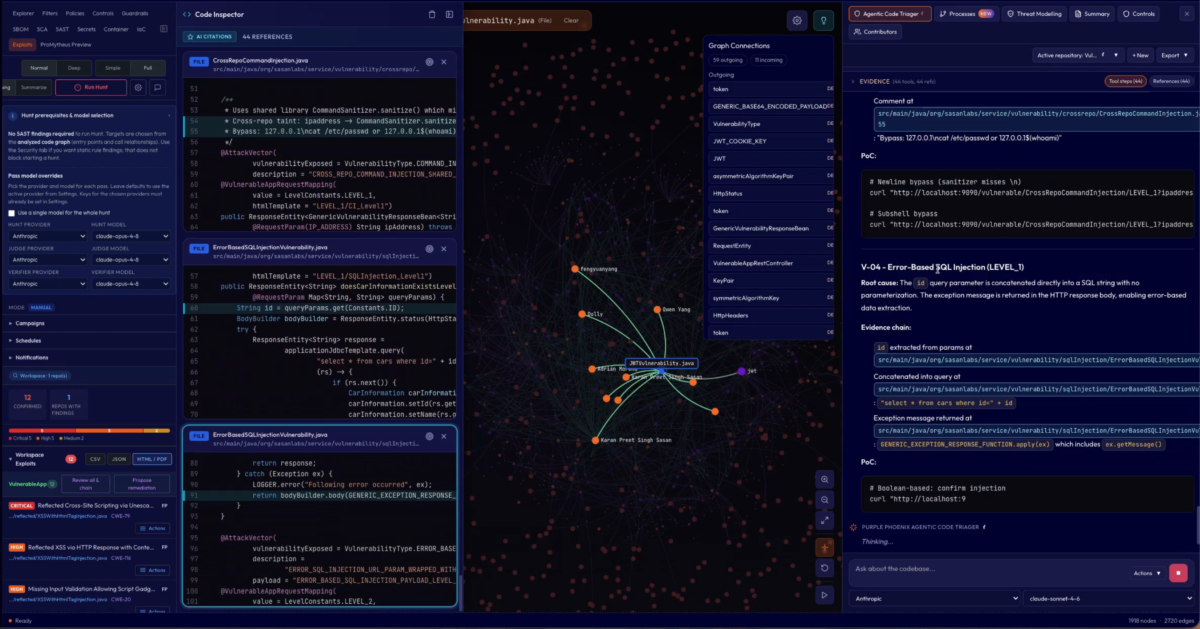Expand the Evidence section chevron
Screen dimensions: 1200x629
pyautogui.click(x=853, y=81)
